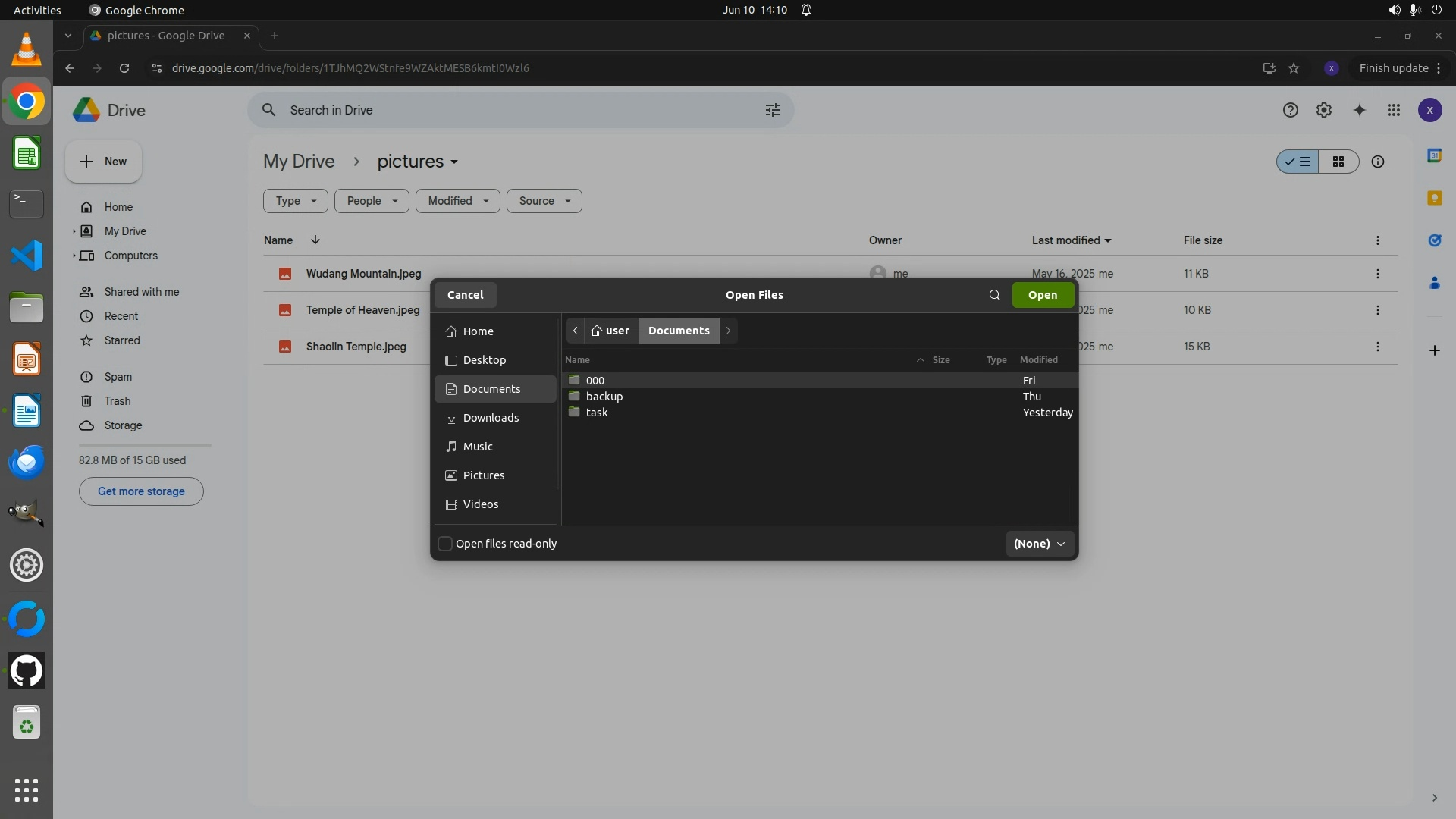Image resolution: width=1456 pixels, height=819 pixels.
Task: Click the Gemini sparkle icon
Action: (x=1359, y=110)
